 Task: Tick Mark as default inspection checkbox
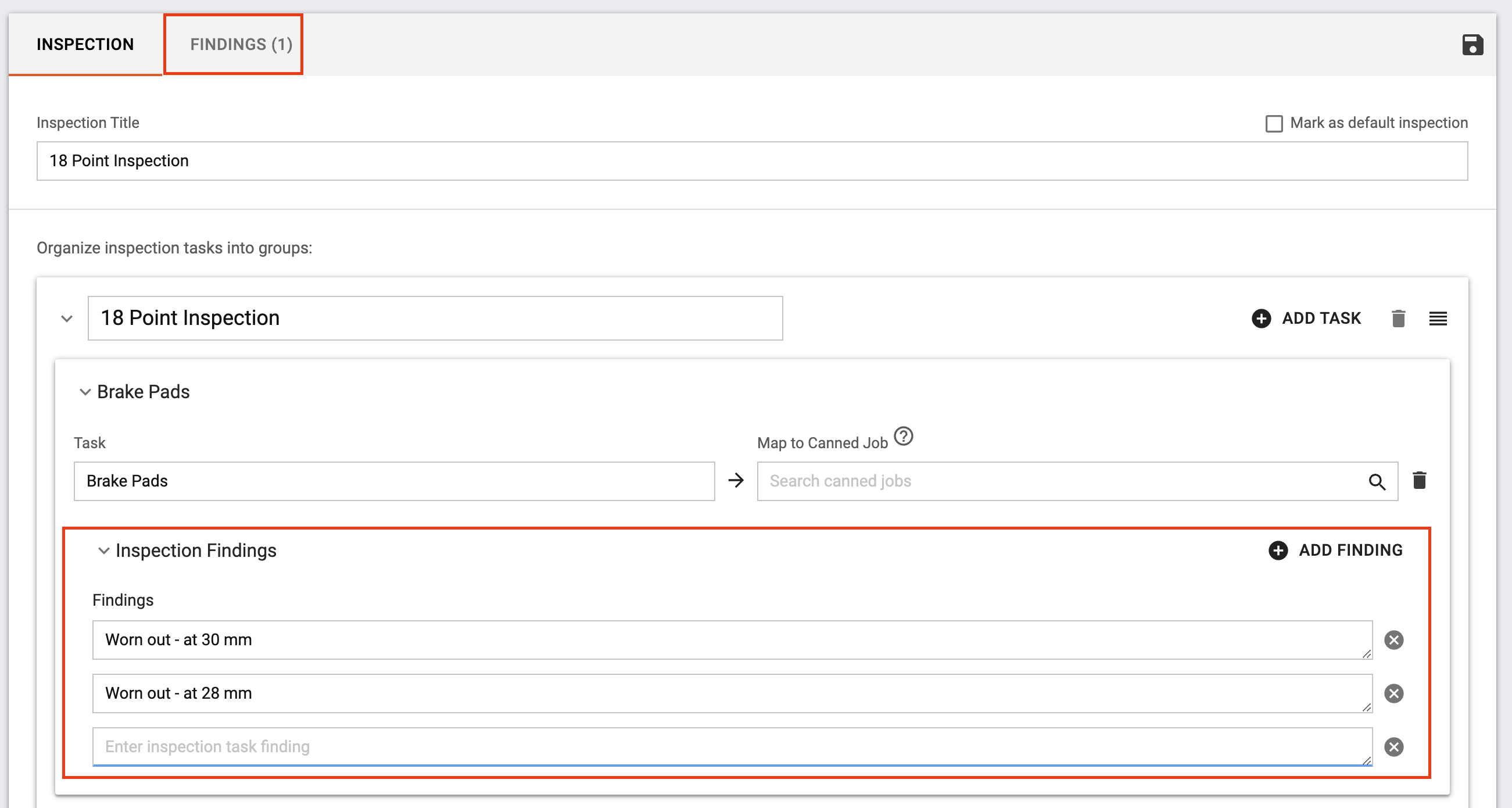point(1274,123)
